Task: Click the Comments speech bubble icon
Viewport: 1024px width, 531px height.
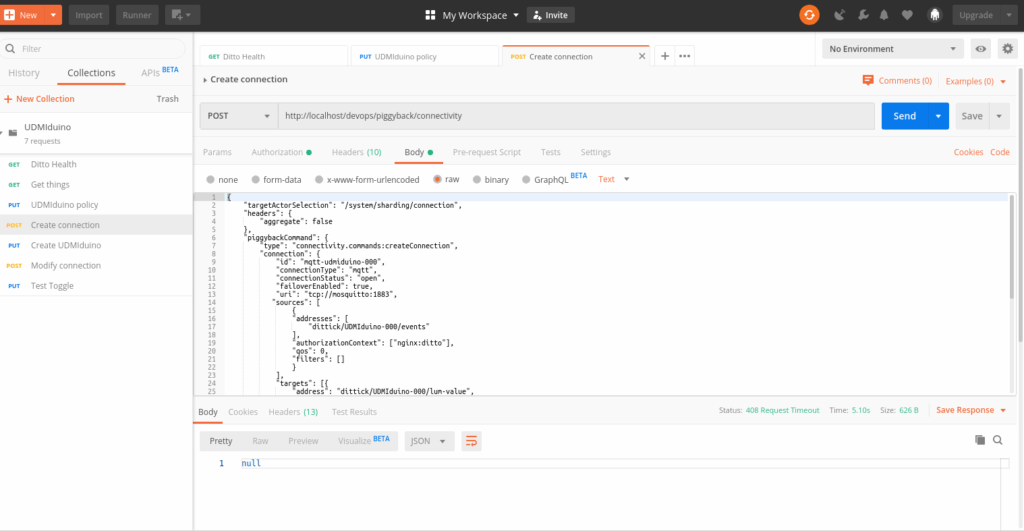Action: 868,80
